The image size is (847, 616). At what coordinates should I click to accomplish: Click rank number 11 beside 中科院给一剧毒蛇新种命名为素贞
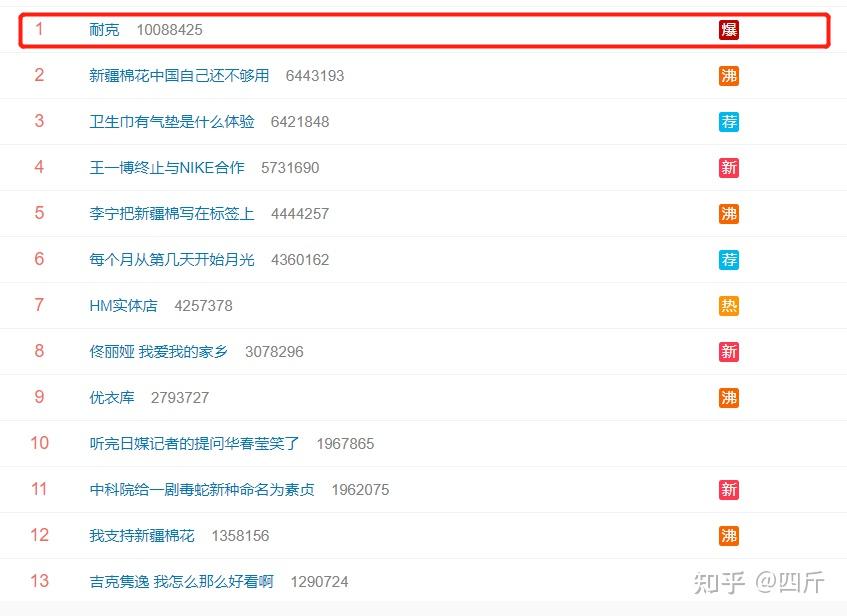[x=39, y=489]
